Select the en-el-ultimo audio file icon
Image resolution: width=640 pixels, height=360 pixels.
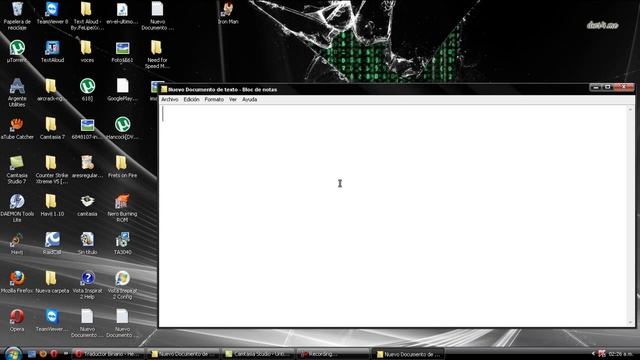122,13
